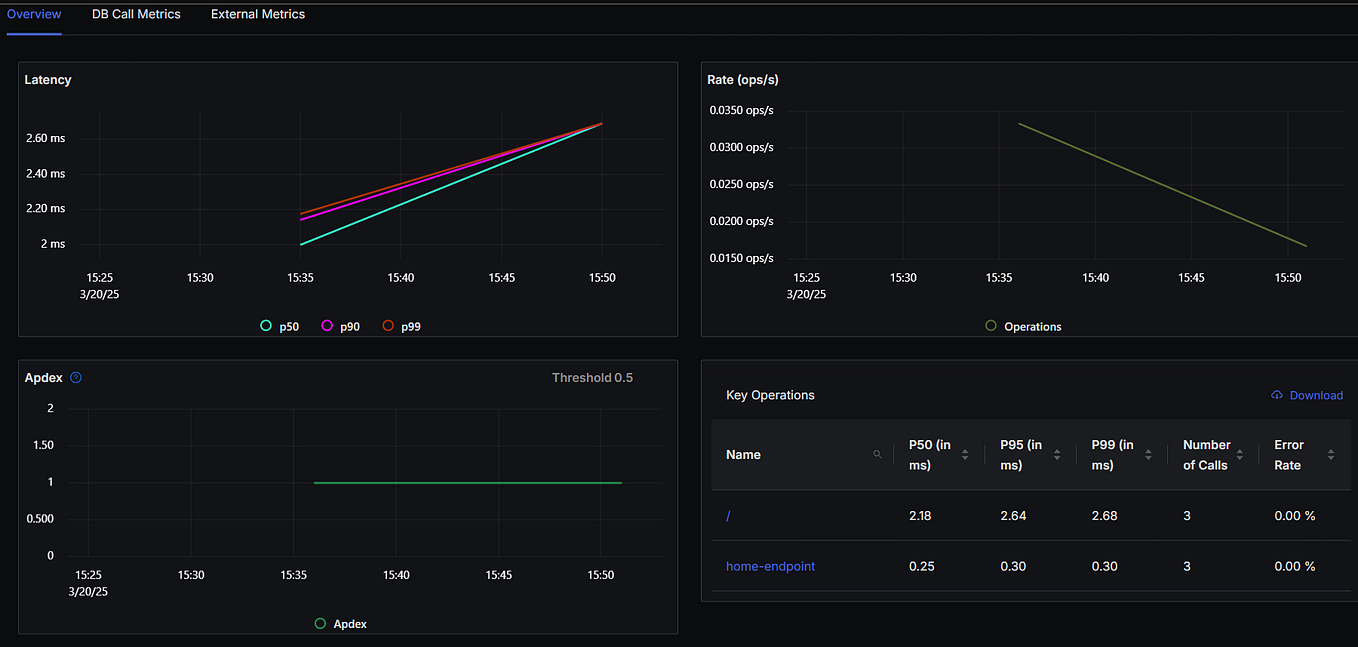
Task: Toggle the p90 latency legend circle
Action: coord(327,326)
